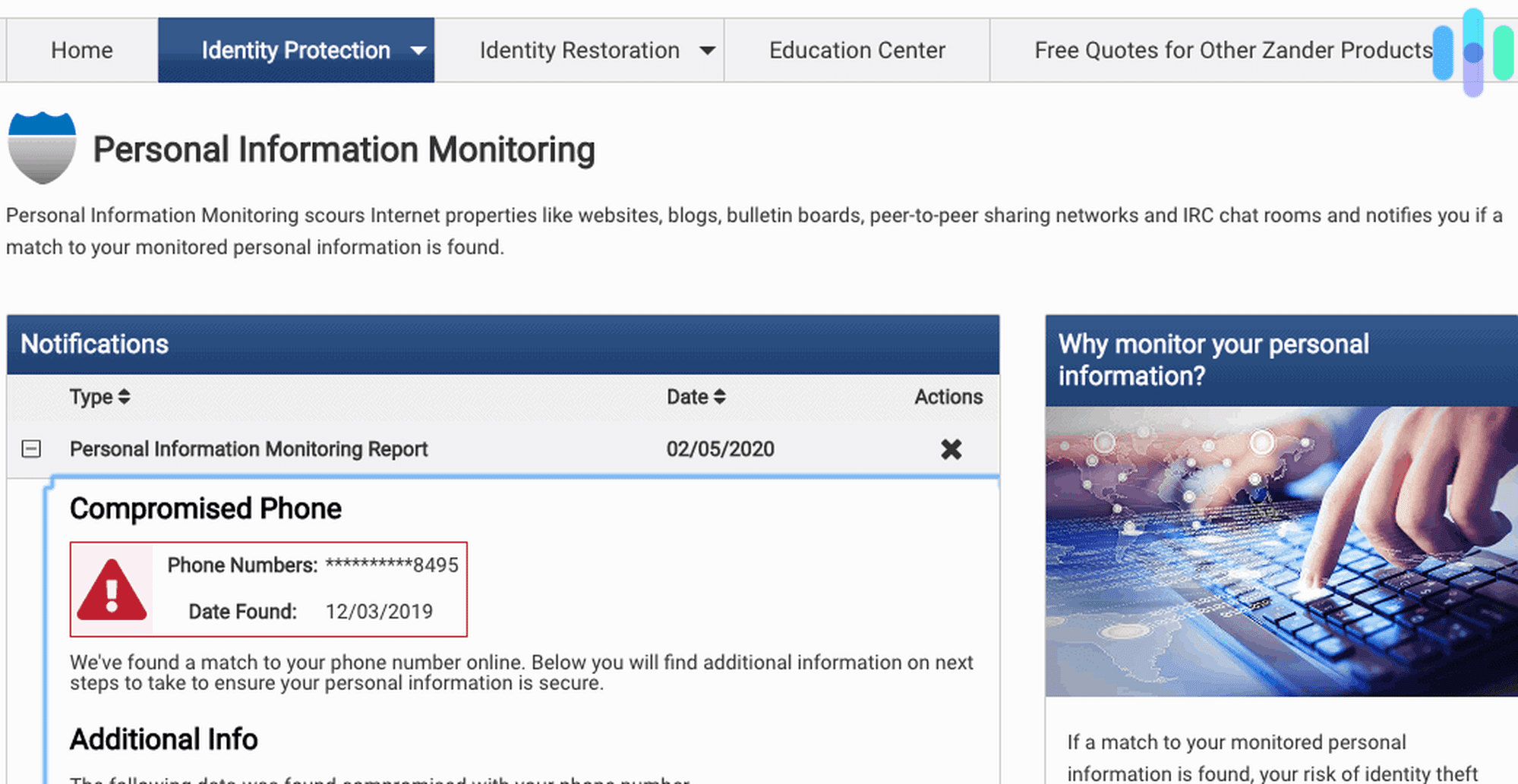The width and height of the screenshot is (1518, 784).
Task: Click Free Quotes for Other Zander Products
Action: click(x=1234, y=50)
